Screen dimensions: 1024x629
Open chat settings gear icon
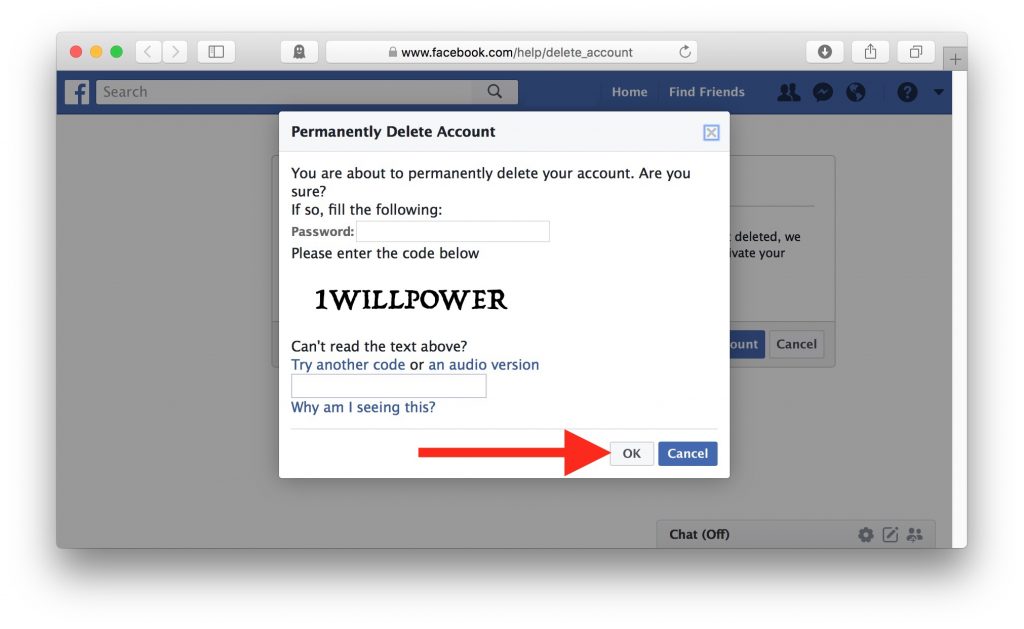pos(865,535)
